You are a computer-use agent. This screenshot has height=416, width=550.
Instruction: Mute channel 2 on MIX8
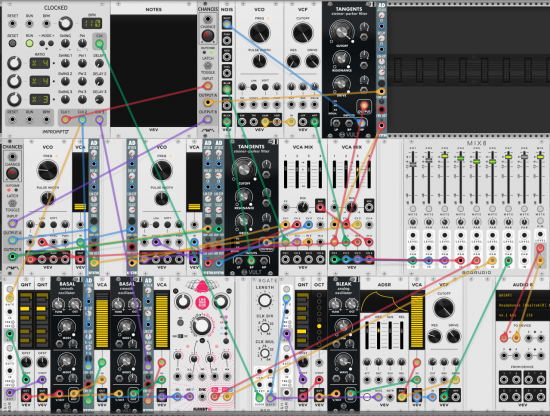[429, 209]
